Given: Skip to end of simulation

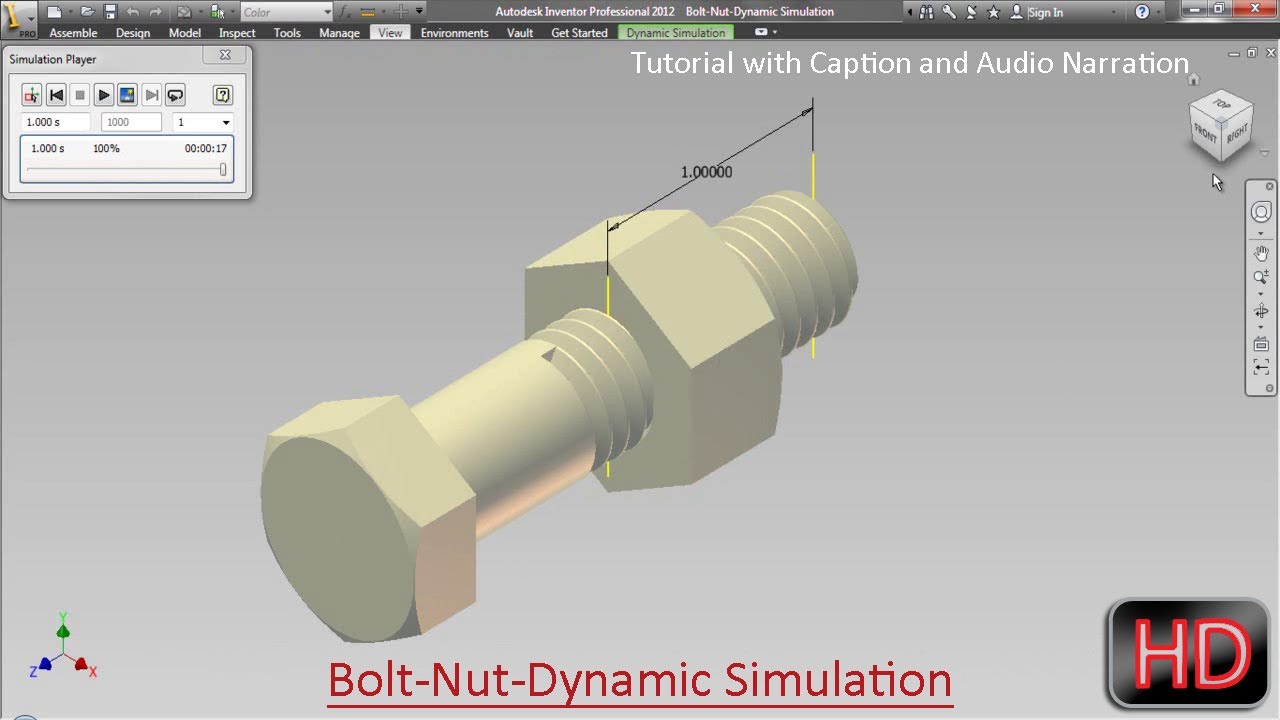Looking at the screenshot, I should click(151, 95).
